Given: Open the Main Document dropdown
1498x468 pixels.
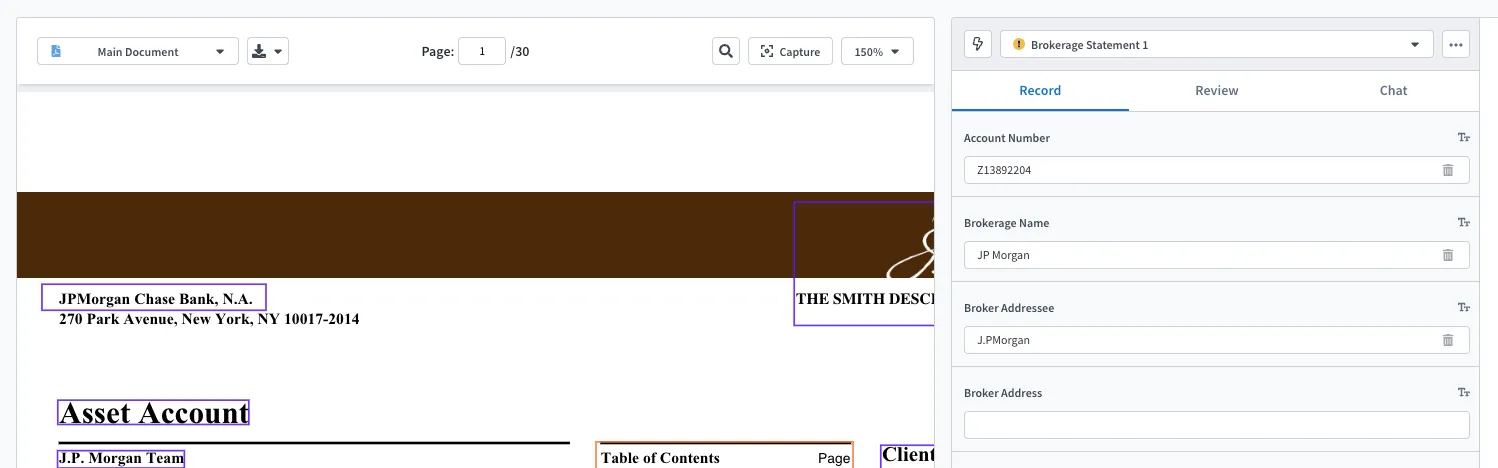Looking at the screenshot, I should (138, 51).
